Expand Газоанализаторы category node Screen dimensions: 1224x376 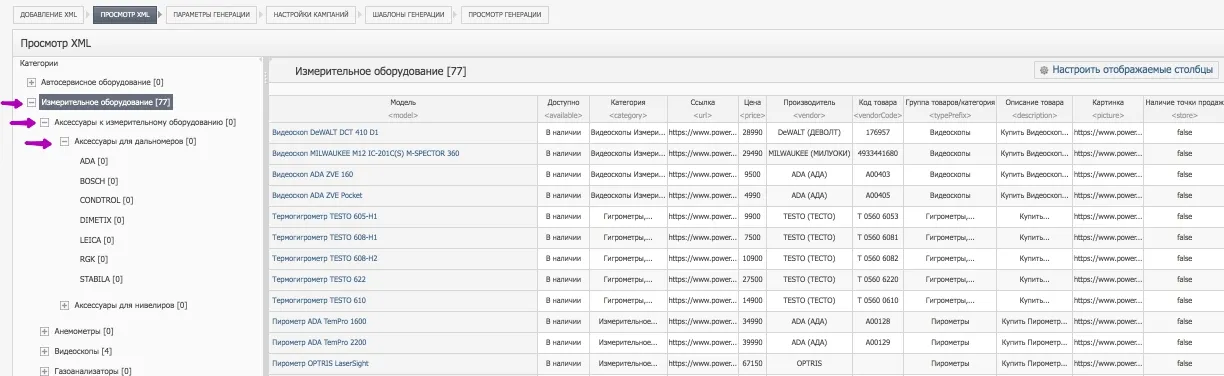45,371
